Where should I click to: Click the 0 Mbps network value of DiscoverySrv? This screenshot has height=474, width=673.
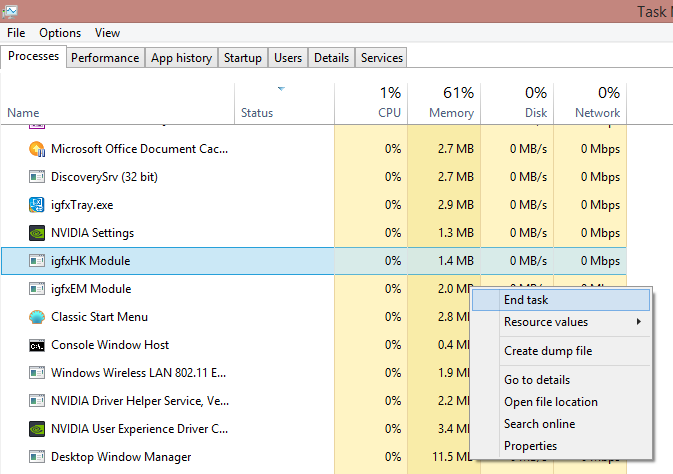600,177
